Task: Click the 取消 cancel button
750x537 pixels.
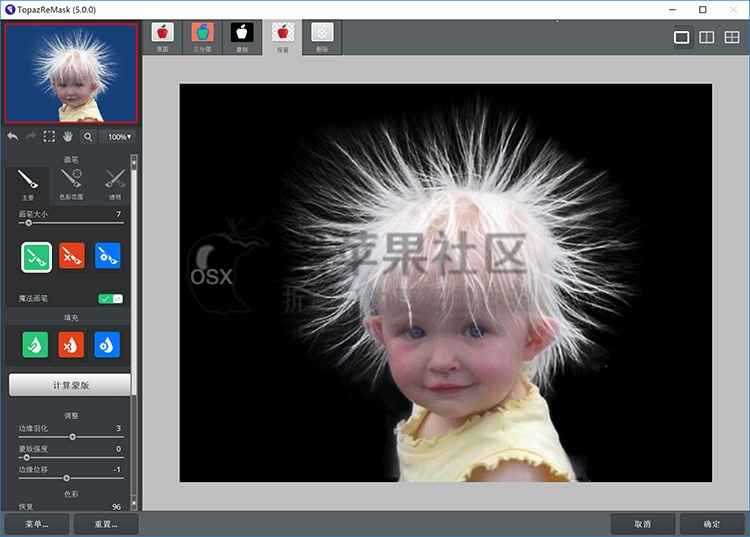Action: [x=642, y=524]
